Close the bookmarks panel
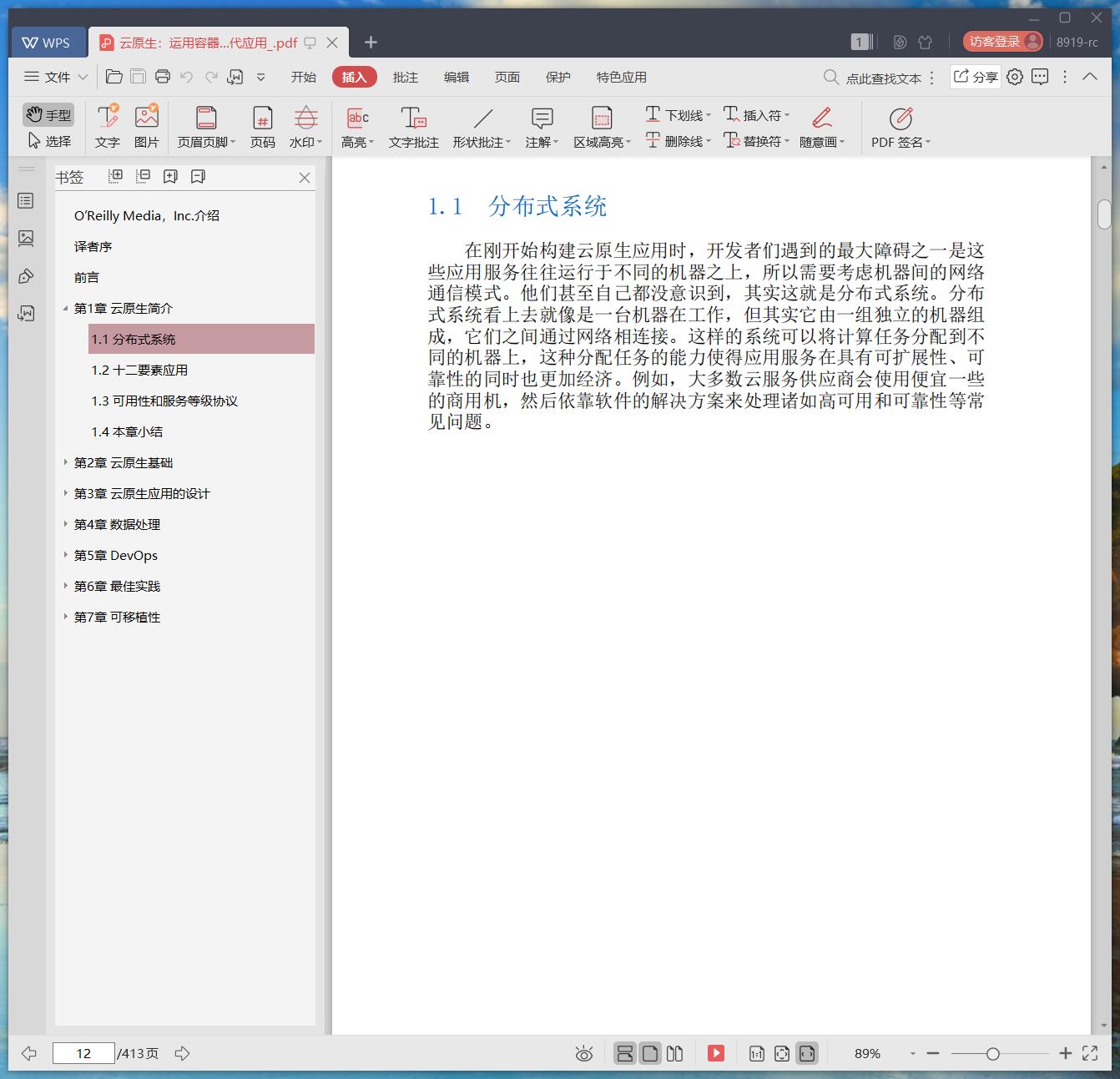 click(x=305, y=177)
